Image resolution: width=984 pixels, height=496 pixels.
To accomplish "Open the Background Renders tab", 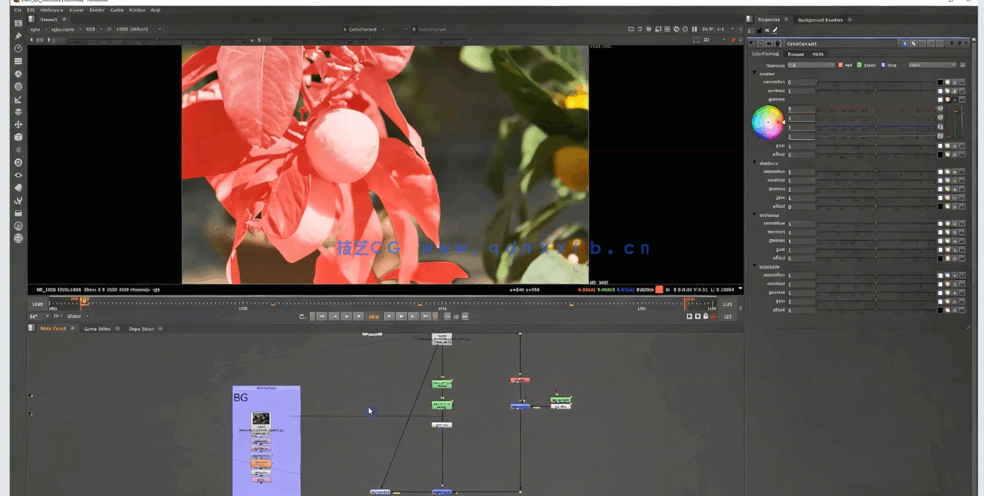I will coord(820,19).
